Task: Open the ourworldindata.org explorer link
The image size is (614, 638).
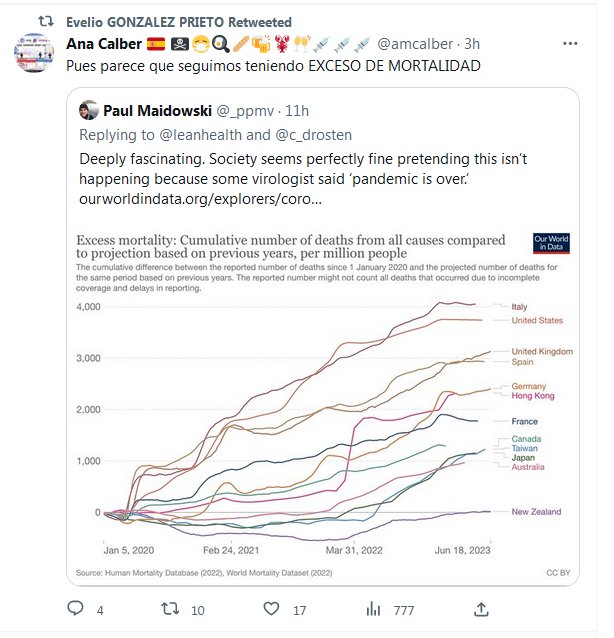Action: pyautogui.click(x=200, y=199)
